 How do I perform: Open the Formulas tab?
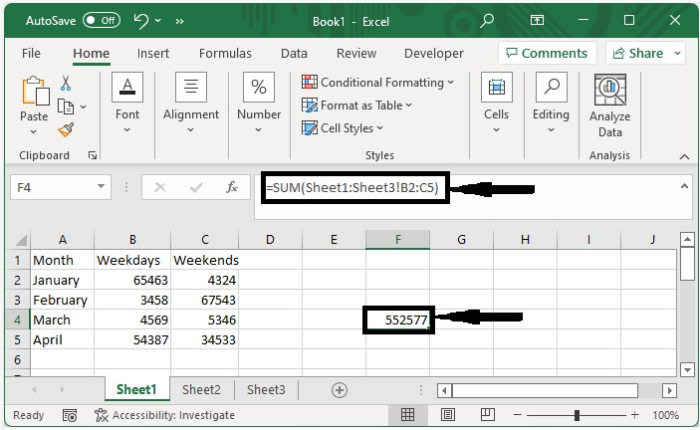[225, 54]
